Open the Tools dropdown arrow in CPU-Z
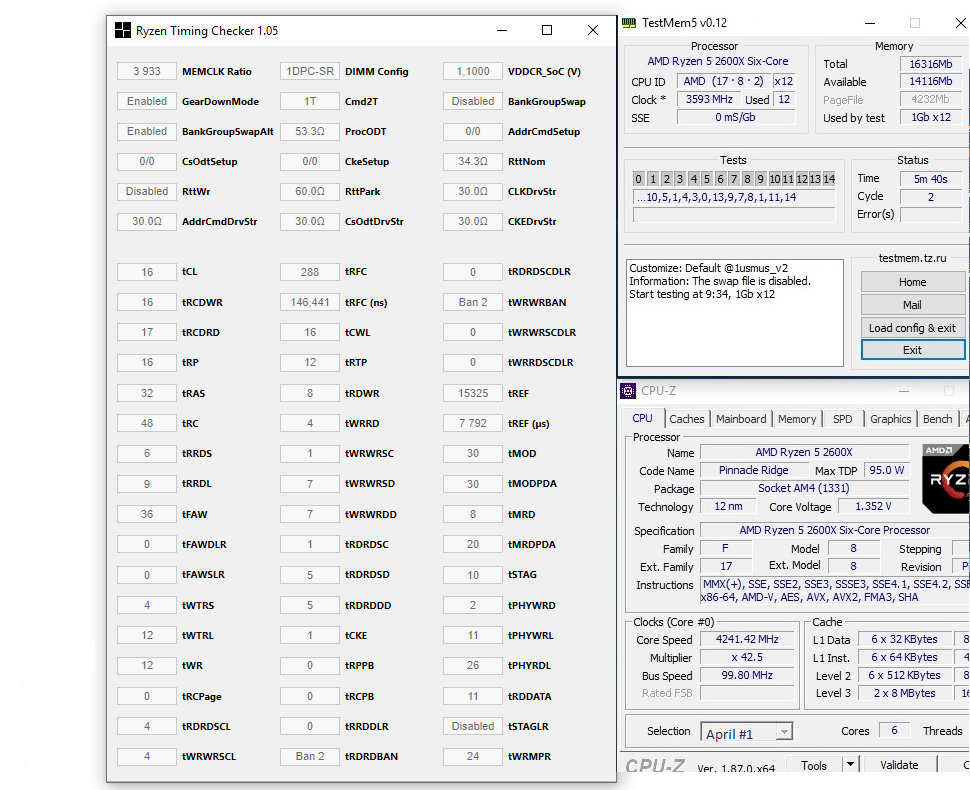 coord(851,765)
